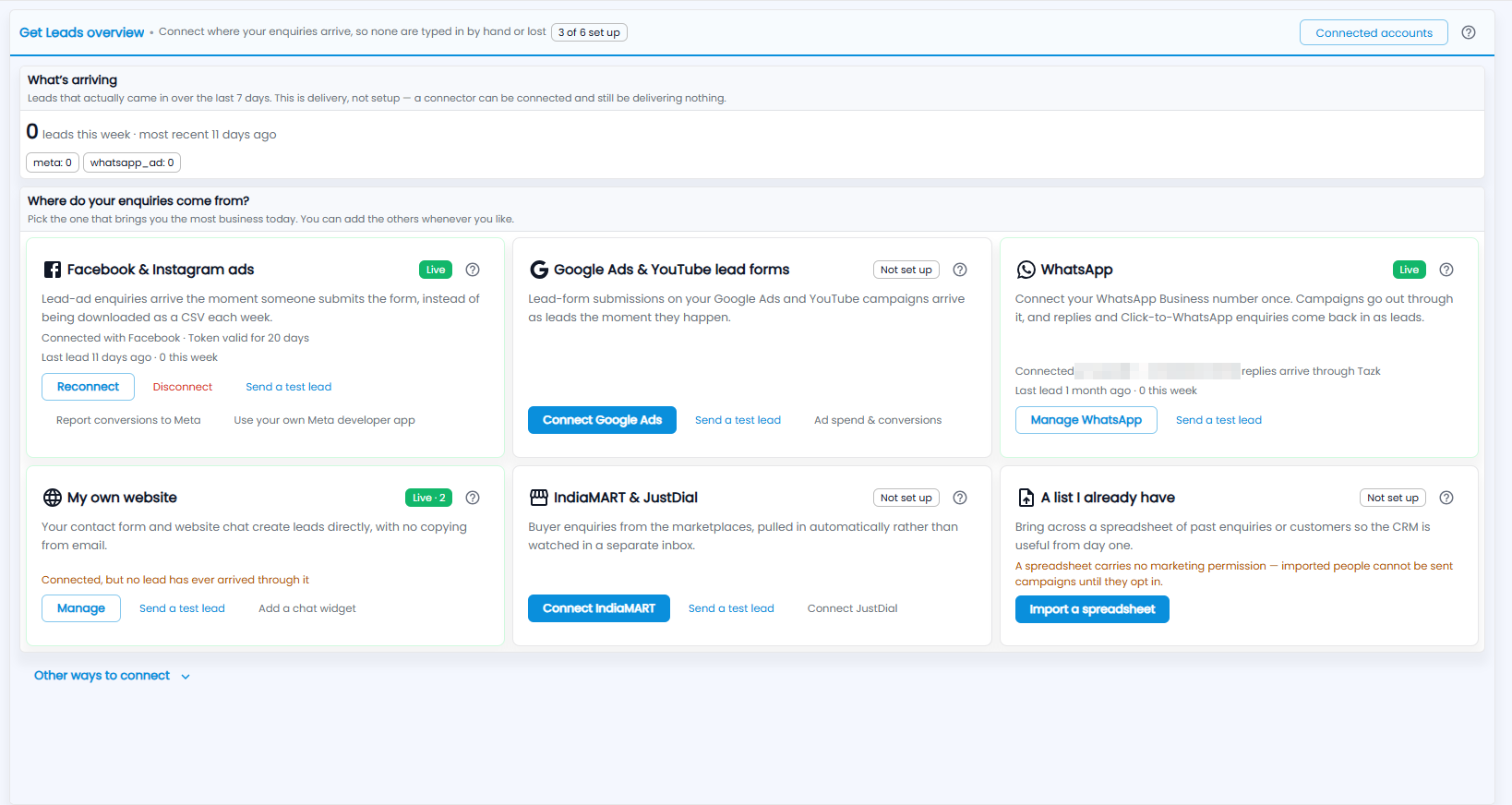Click Live badge on Facebook card
The width and height of the screenshot is (1512, 805).
(x=436, y=270)
